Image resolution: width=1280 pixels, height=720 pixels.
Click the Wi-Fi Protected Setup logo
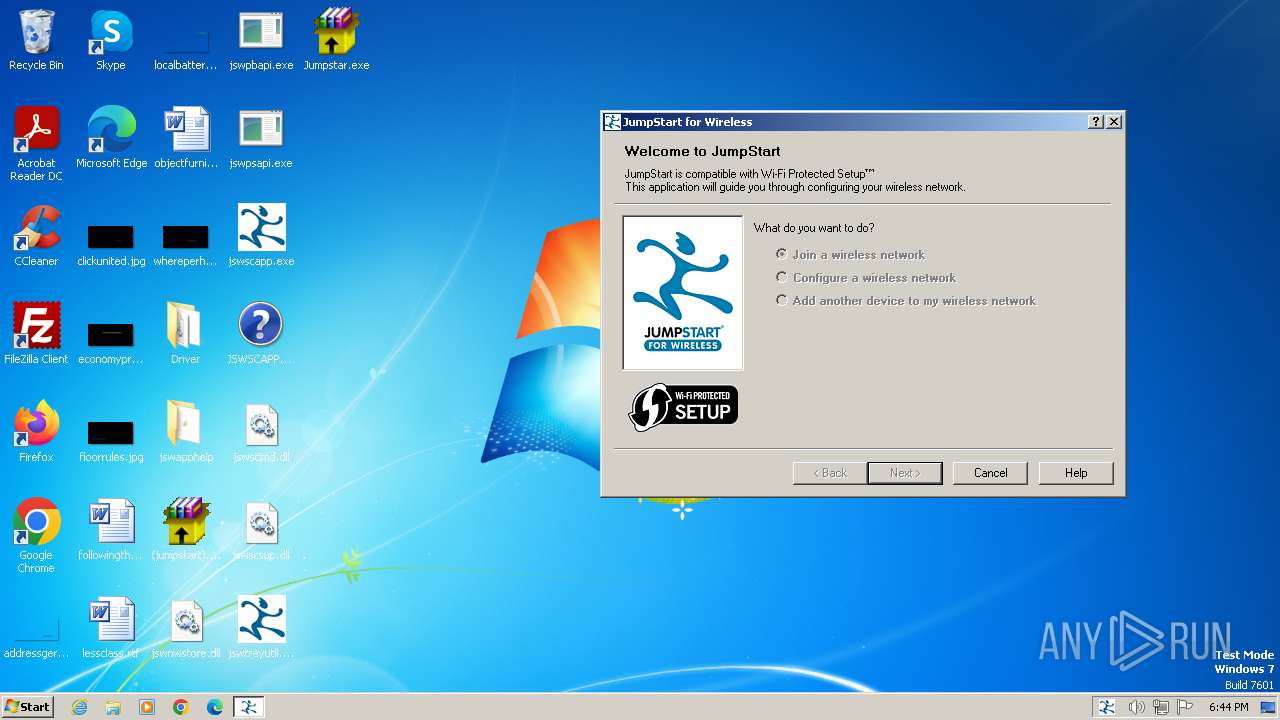click(x=684, y=407)
